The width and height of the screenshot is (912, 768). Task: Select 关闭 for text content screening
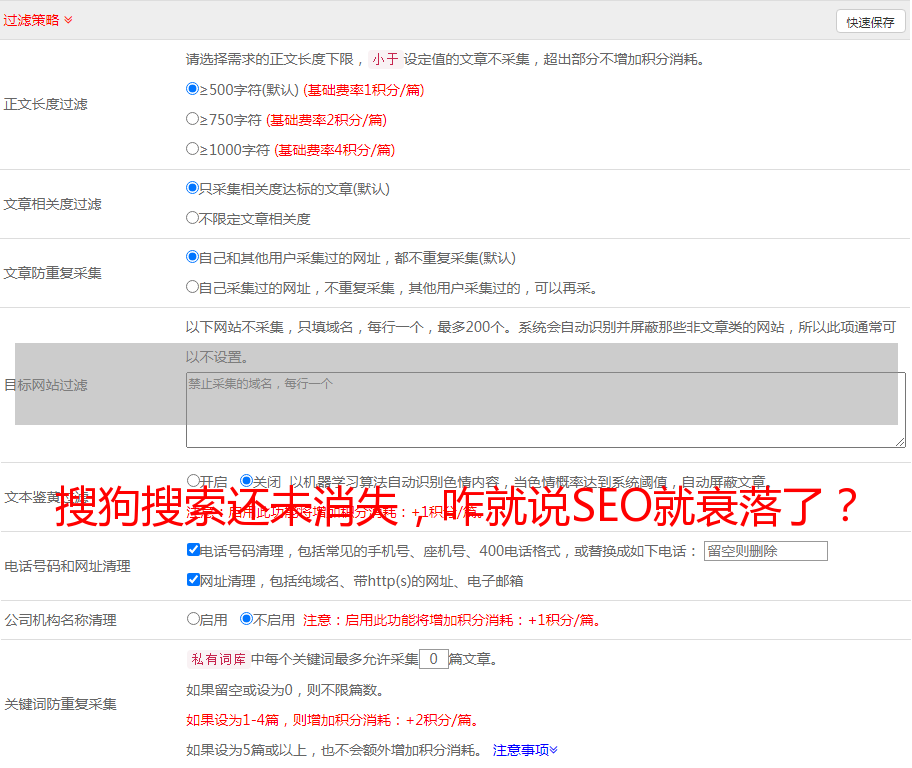pyautogui.click(x=247, y=481)
